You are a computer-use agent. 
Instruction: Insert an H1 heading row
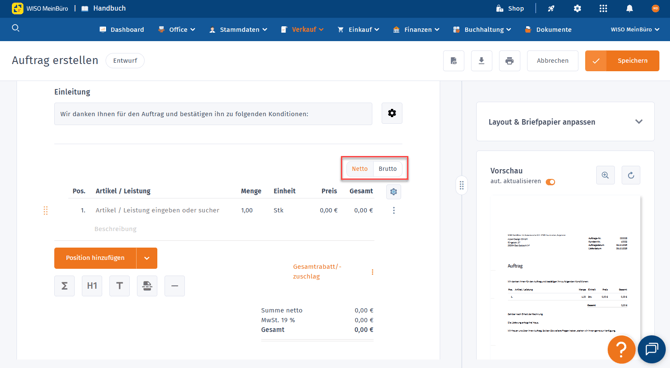(92, 286)
